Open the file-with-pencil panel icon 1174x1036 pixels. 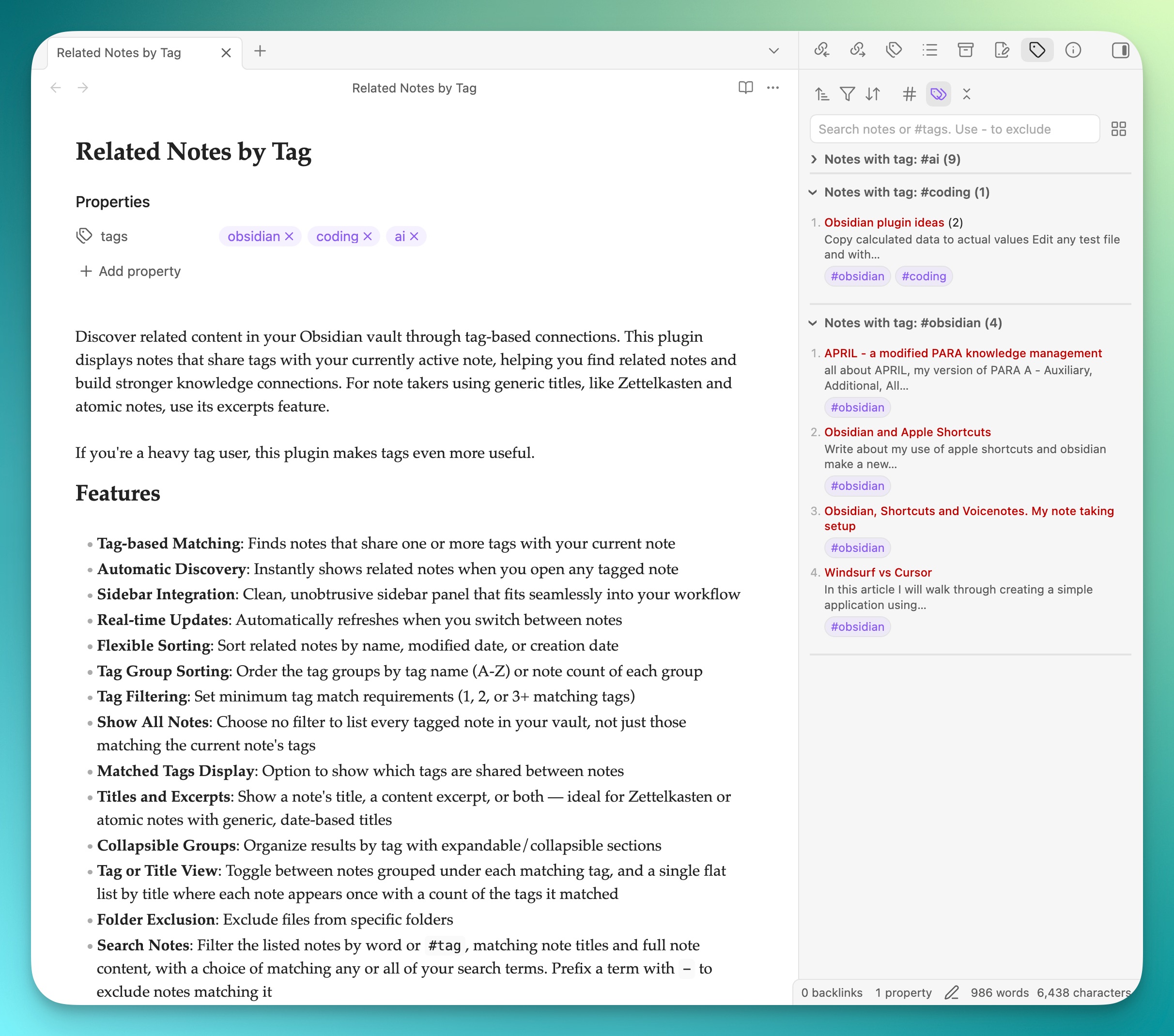(x=1002, y=50)
